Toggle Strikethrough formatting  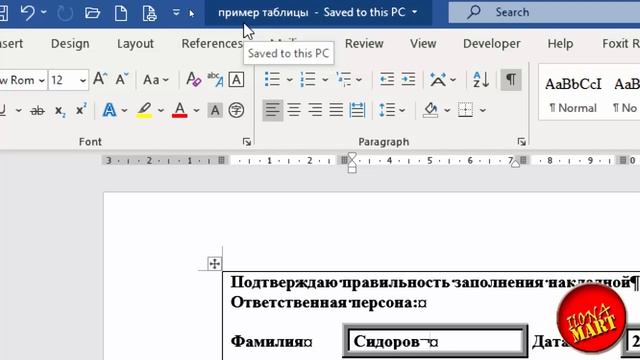click(38, 110)
